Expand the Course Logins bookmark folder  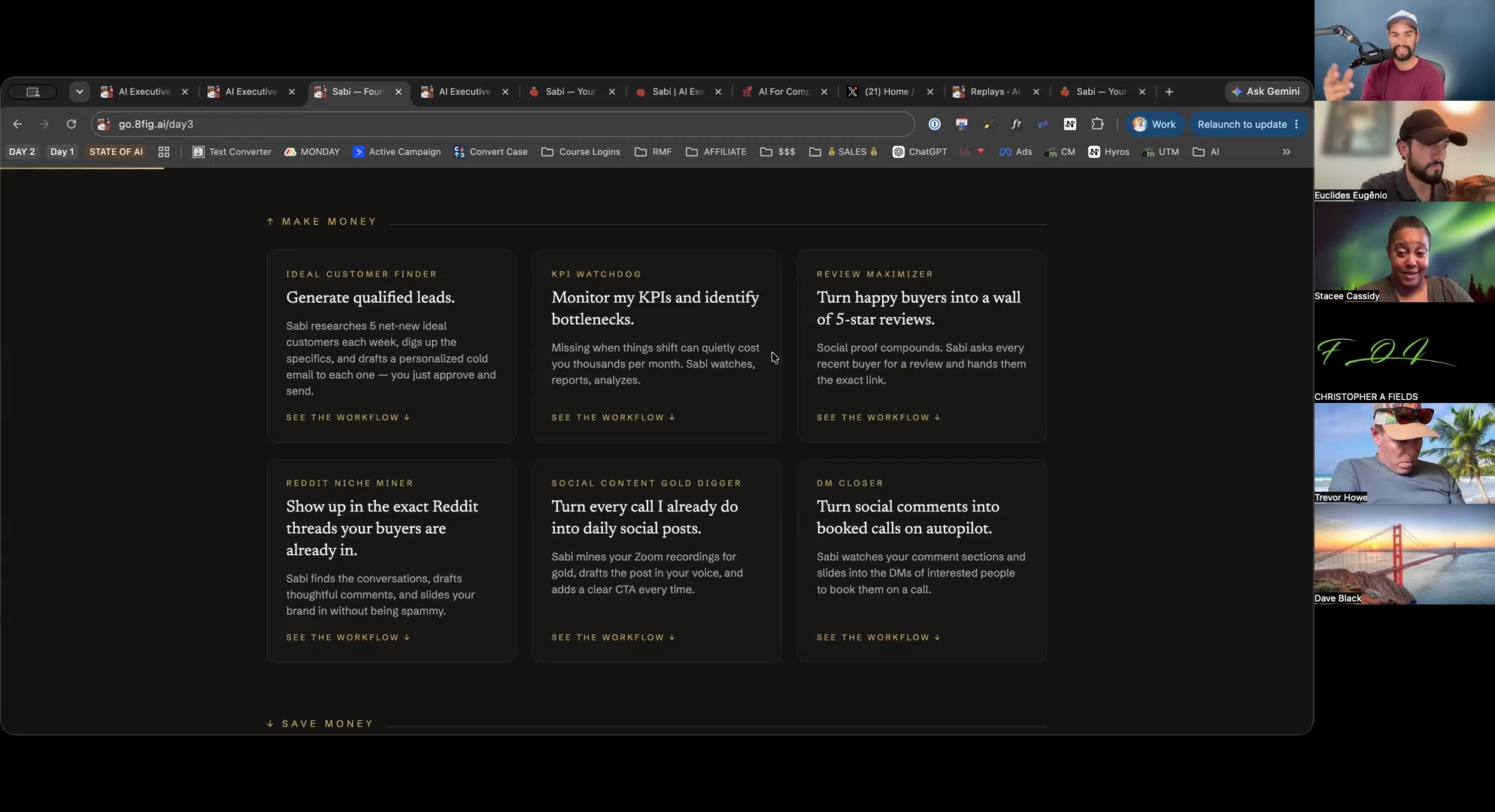[581, 152]
